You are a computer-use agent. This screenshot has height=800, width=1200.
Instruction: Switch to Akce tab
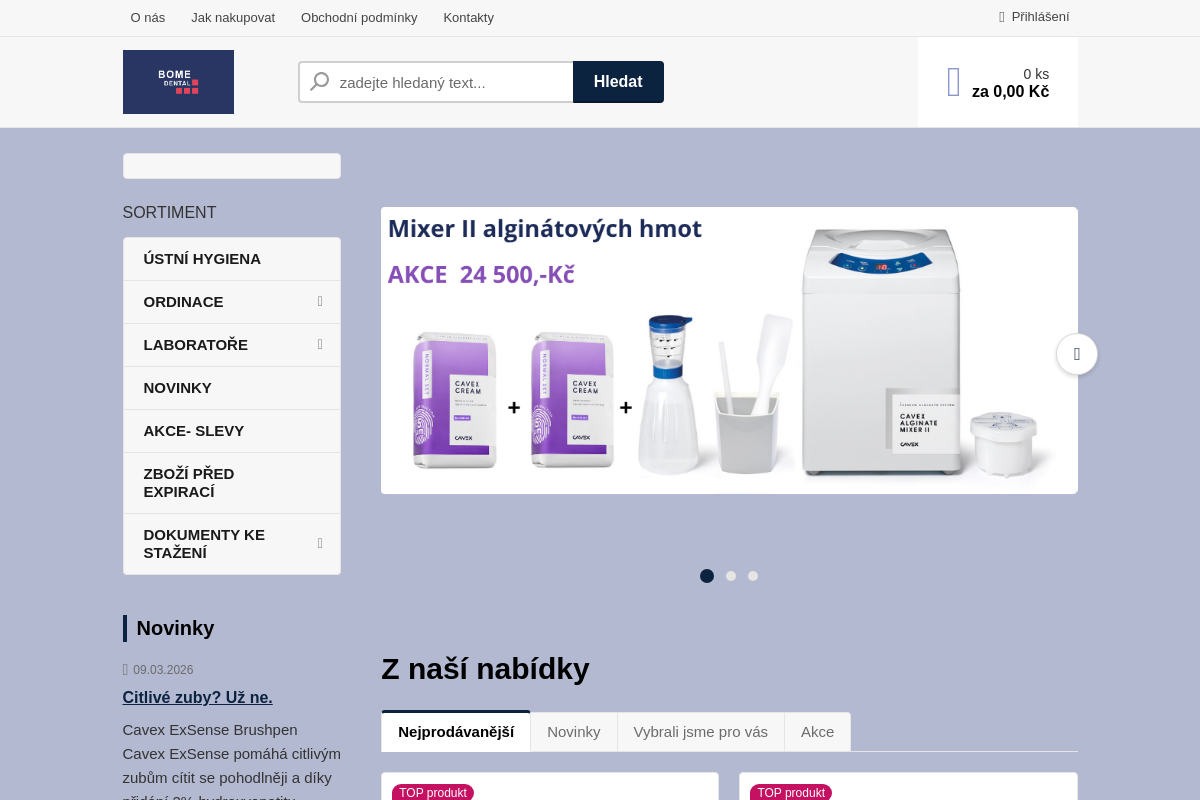point(817,732)
